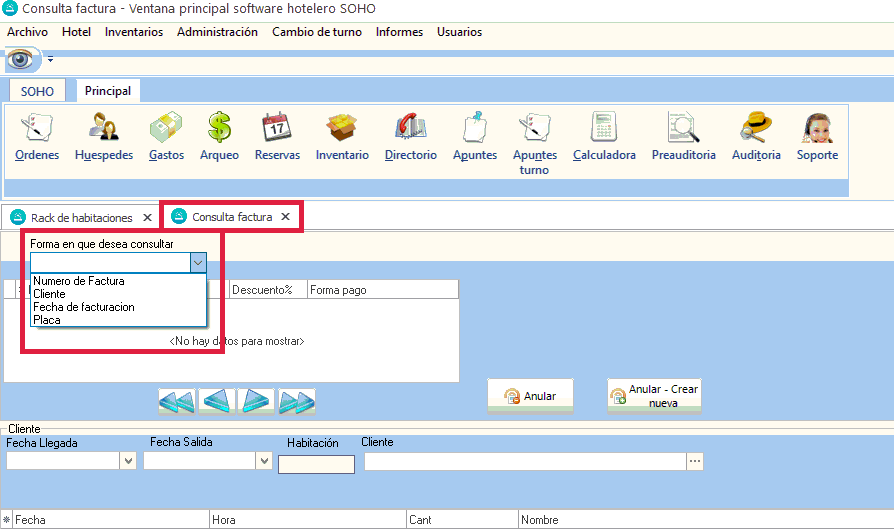Open the Inventario box icon

(342, 129)
